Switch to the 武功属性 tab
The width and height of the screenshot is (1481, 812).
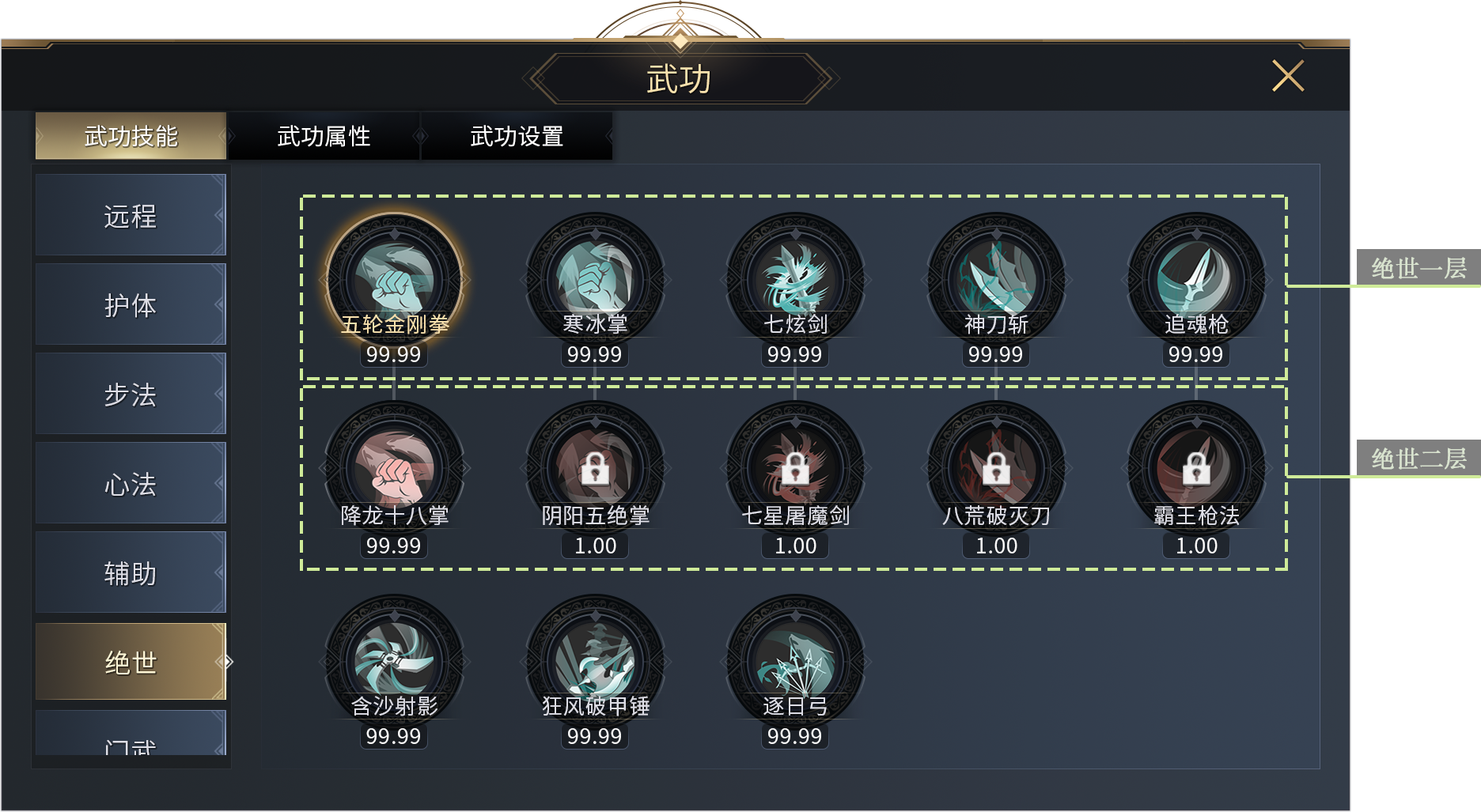coord(324,136)
